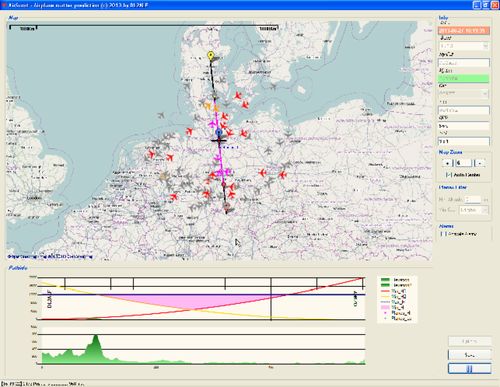Click the button above the pause control

point(469,355)
